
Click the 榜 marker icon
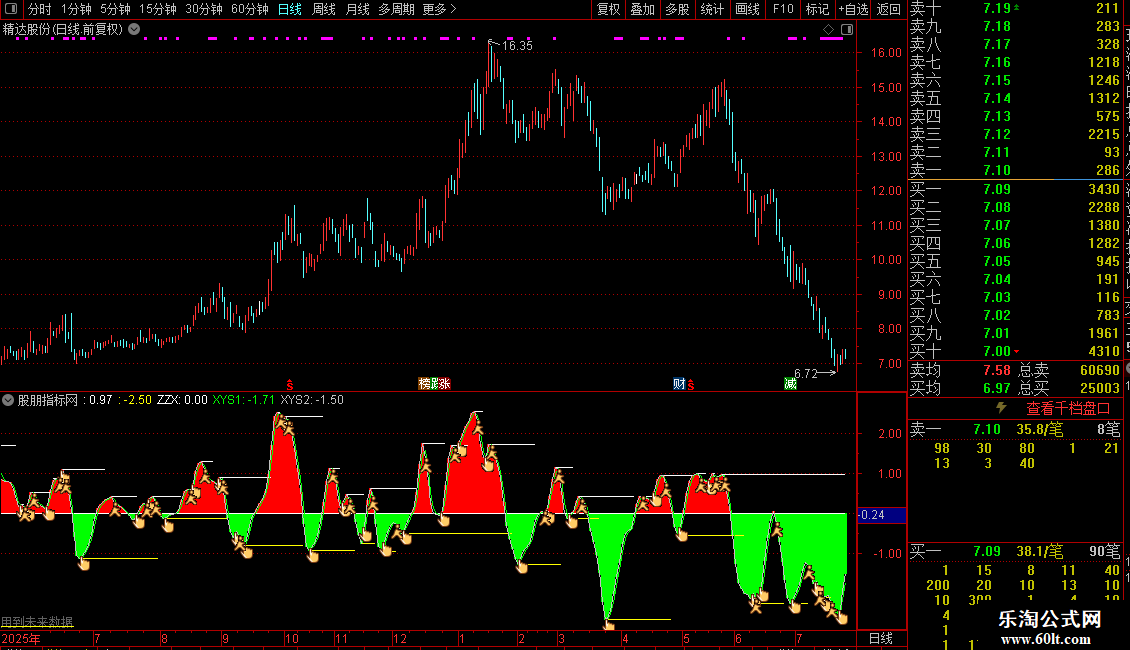(x=424, y=384)
